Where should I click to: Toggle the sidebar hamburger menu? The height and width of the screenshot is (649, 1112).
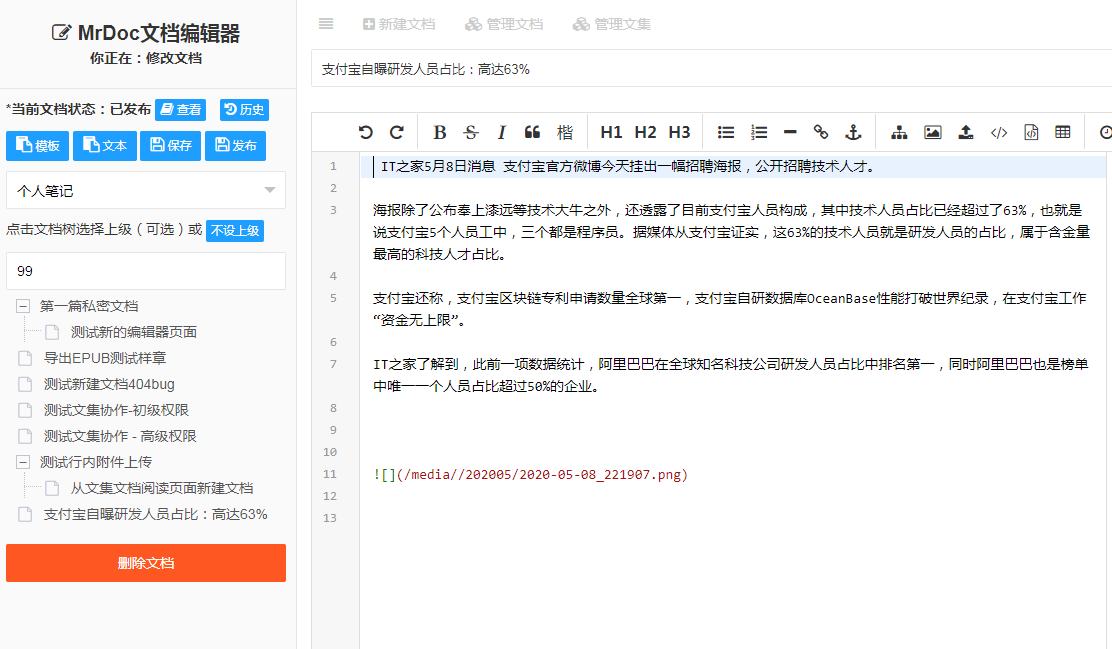(x=326, y=24)
